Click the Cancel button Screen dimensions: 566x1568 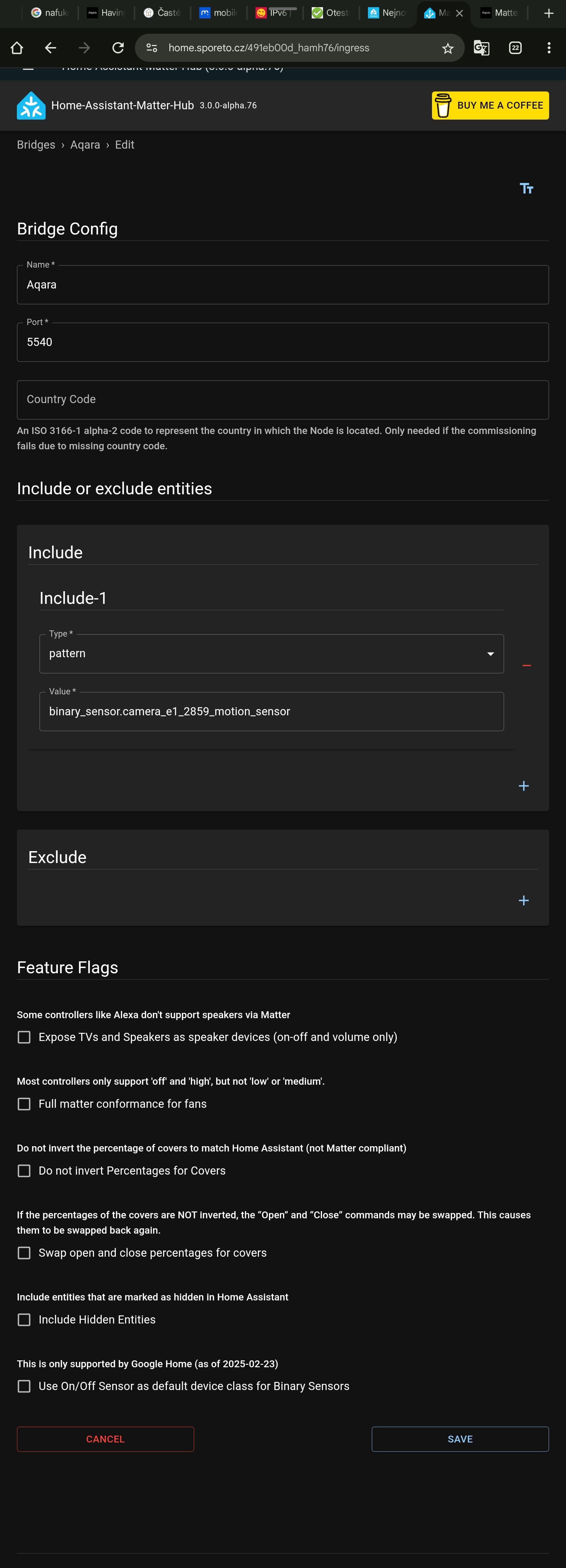tap(105, 1439)
